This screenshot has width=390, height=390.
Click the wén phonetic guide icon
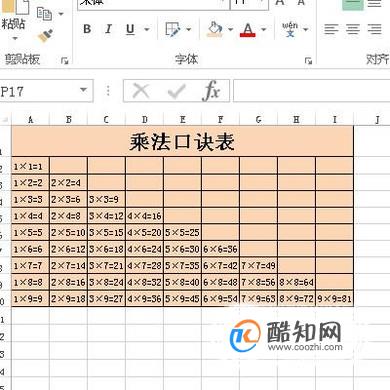(x=290, y=29)
